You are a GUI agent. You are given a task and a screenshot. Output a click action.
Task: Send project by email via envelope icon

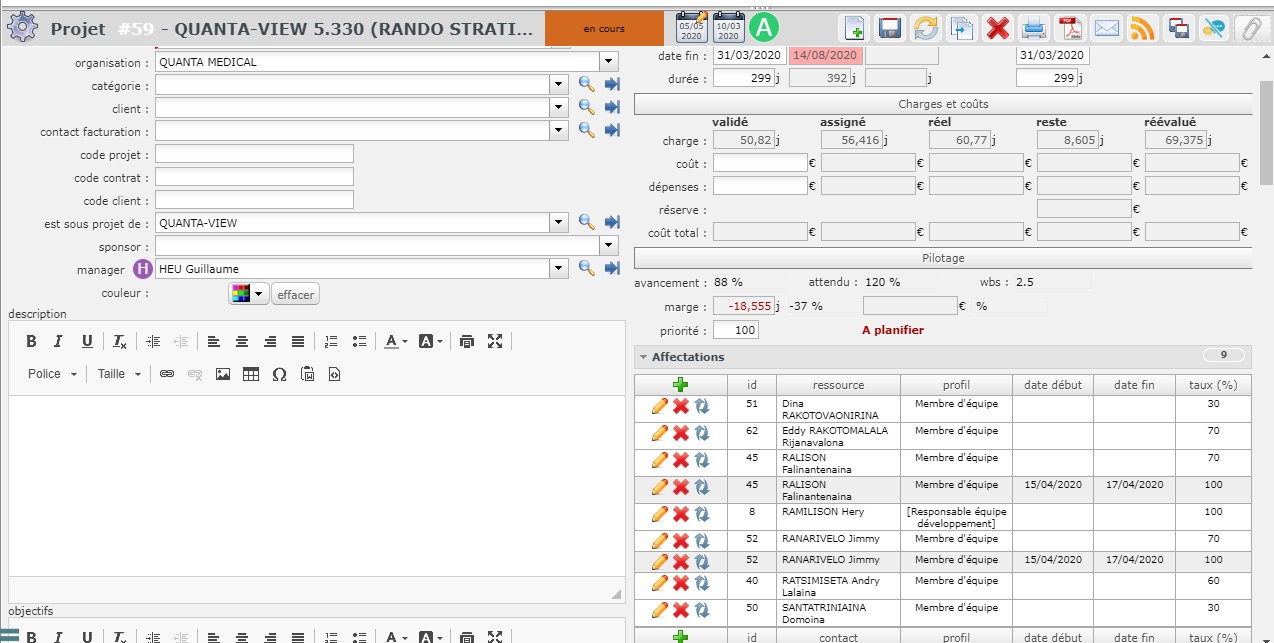click(1106, 28)
